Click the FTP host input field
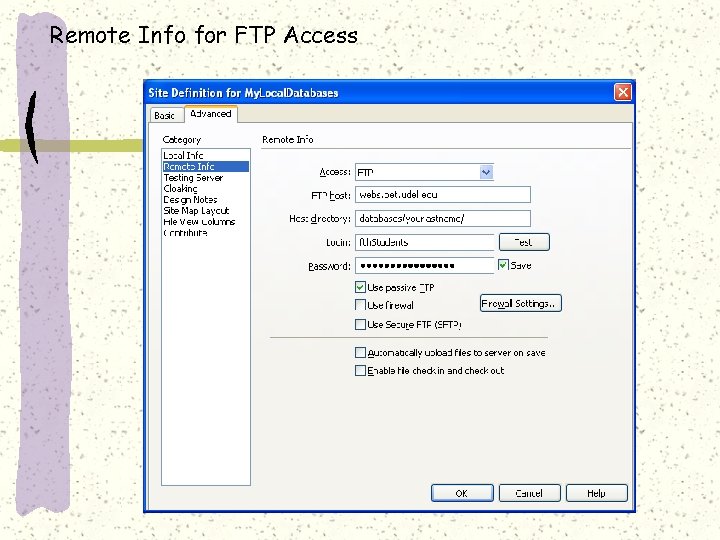The width and height of the screenshot is (720, 540). [x=443, y=195]
